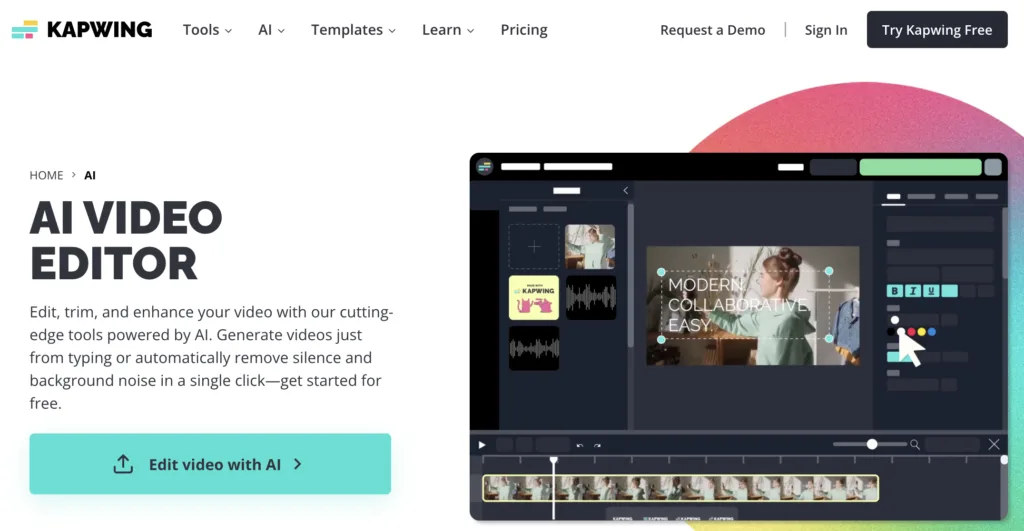Expand the Learn menu
The width and height of the screenshot is (1024, 531).
pyautogui.click(x=448, y=30)
